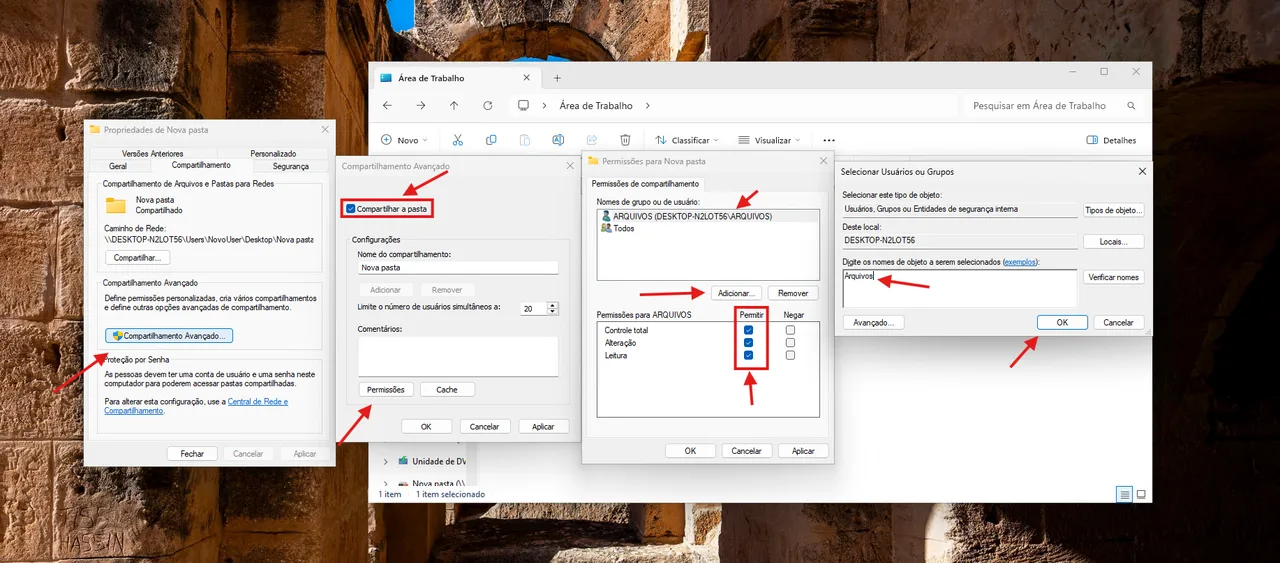The height and width of the screenshot is (563, 1280).
Task: Refresh the Área de Trabalho folder view
Action: [x=488, y=105]
